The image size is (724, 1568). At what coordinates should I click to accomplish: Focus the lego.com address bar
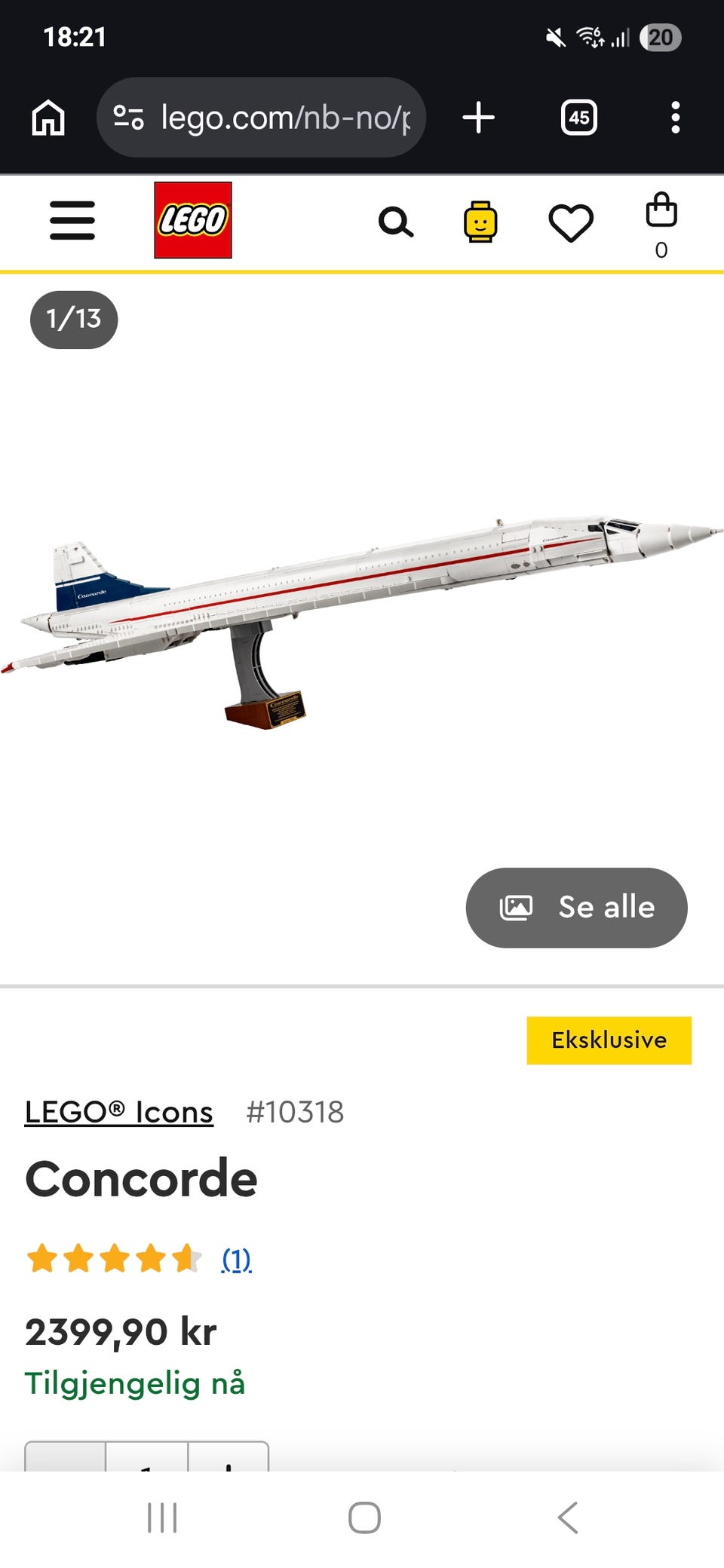(x=261, y=118)
